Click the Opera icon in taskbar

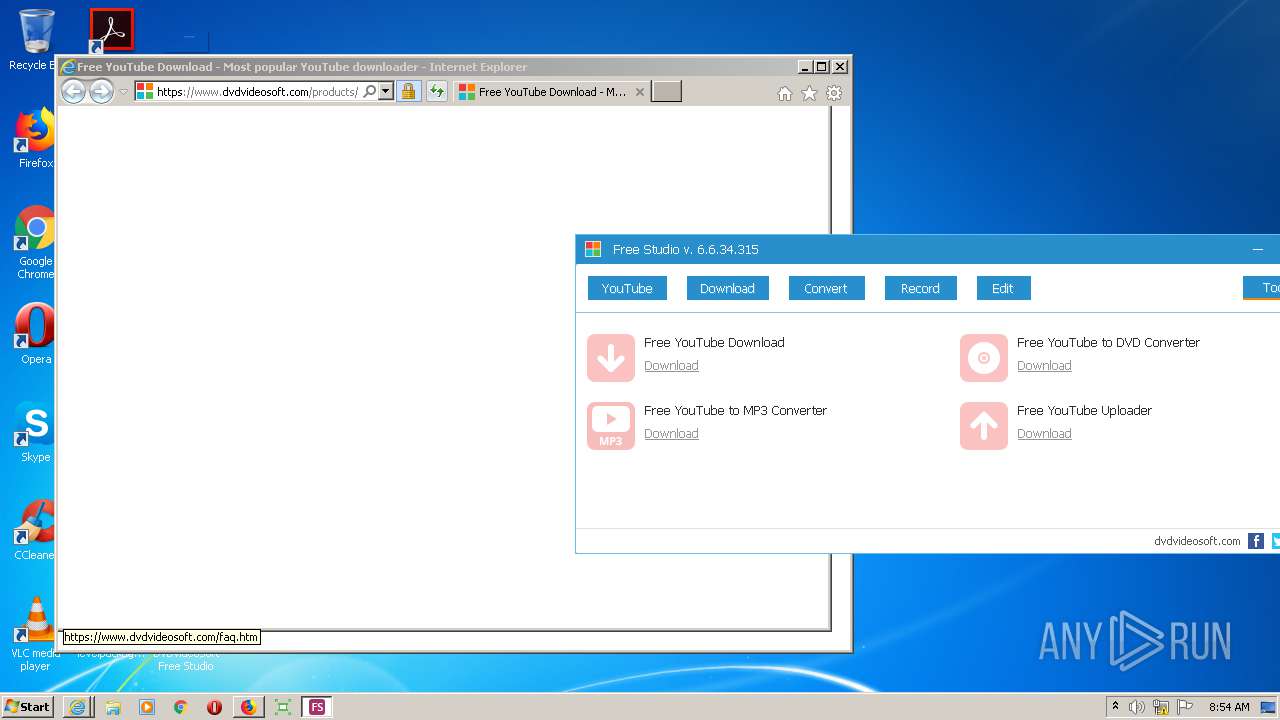click(x=214, y=707)
